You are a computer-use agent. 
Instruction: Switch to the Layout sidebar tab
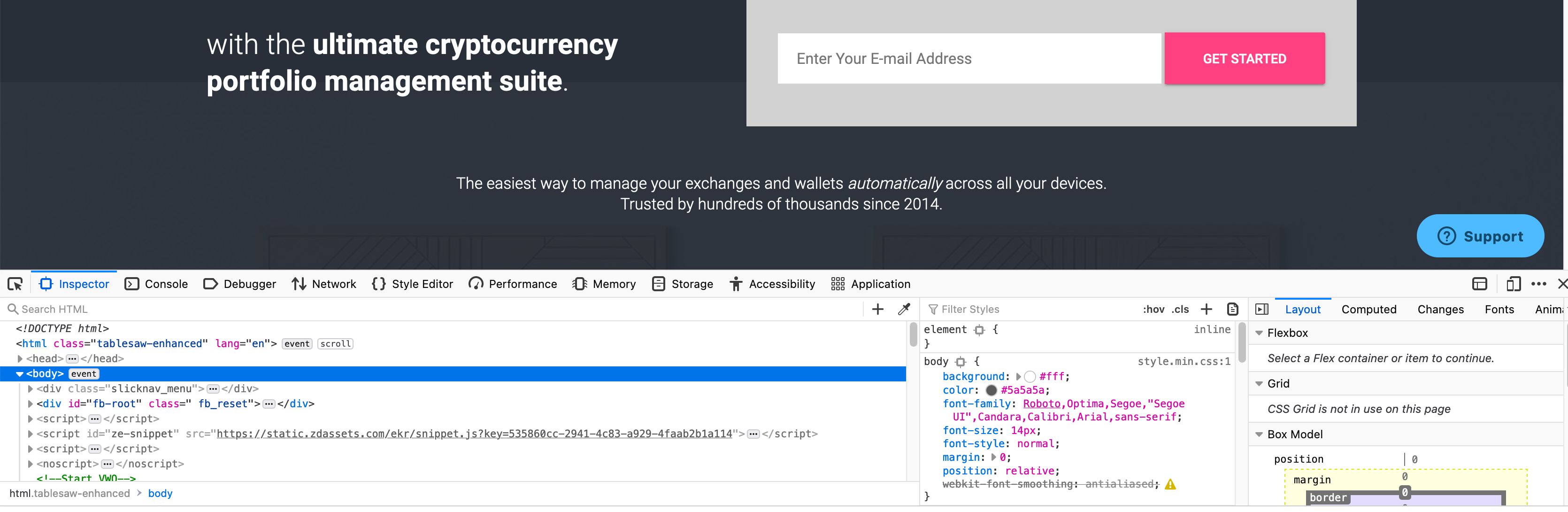(x=1303, y=309)
